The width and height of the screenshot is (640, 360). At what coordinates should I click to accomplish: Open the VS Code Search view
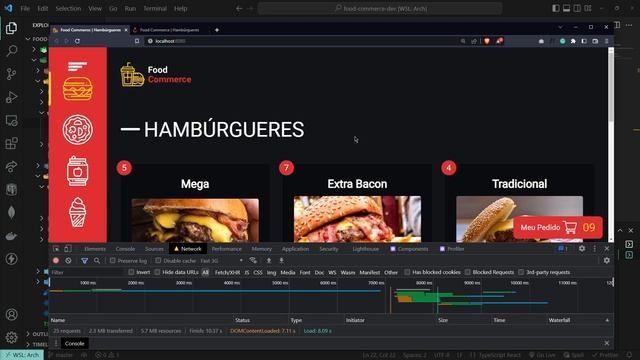(11, 51)
